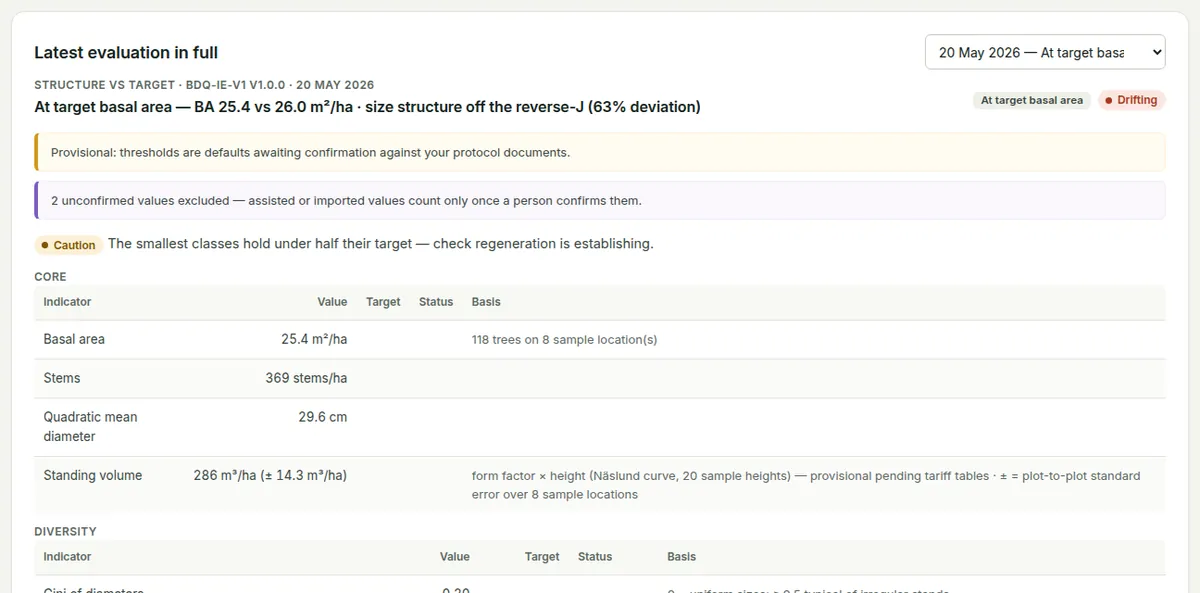Click the 'Stems' indicator row label
1200x593 pixels.
click(x=62, y=378)
